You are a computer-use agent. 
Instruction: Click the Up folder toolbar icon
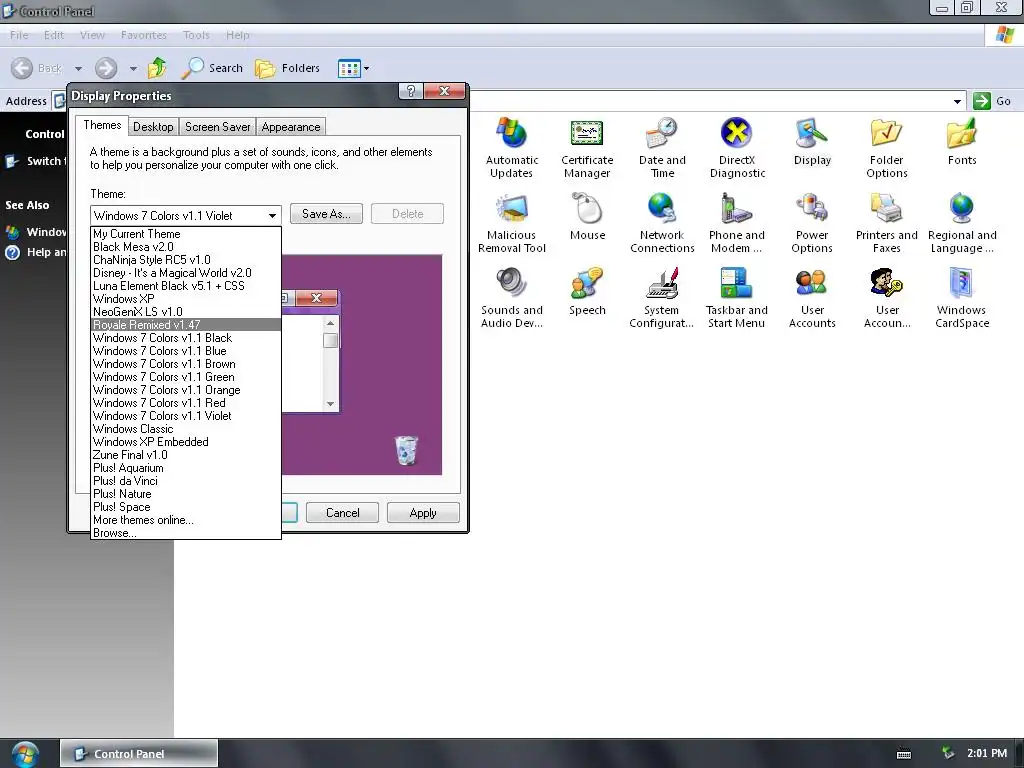(x=157, y=67)
